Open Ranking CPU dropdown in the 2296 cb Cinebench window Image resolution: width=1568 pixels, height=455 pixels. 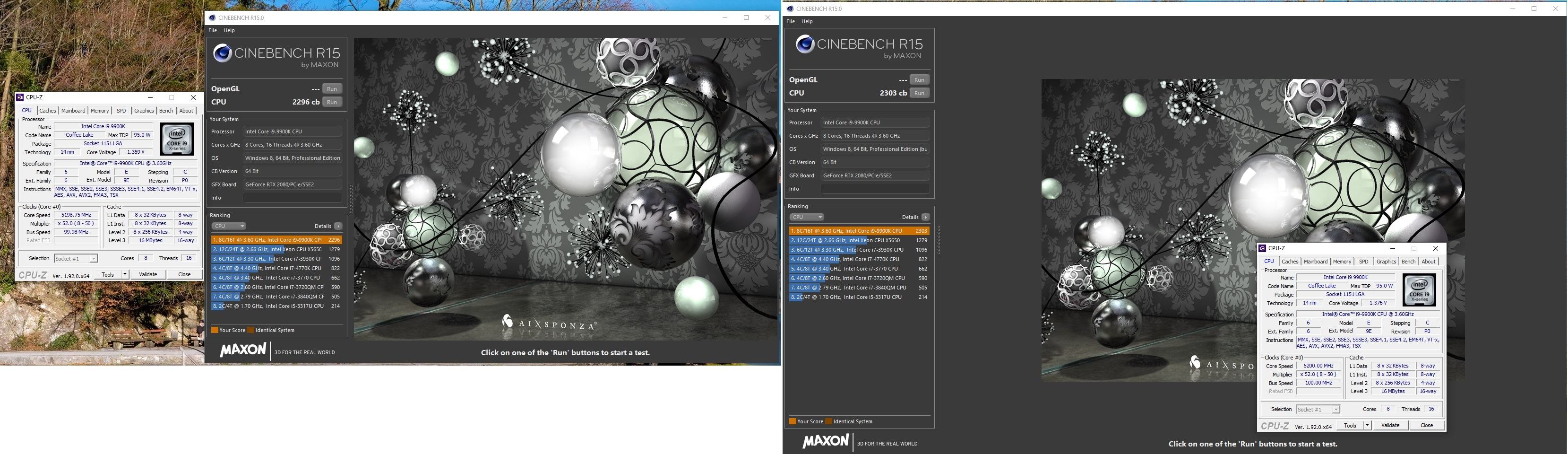pyautogui.click(x=229, y=226)
